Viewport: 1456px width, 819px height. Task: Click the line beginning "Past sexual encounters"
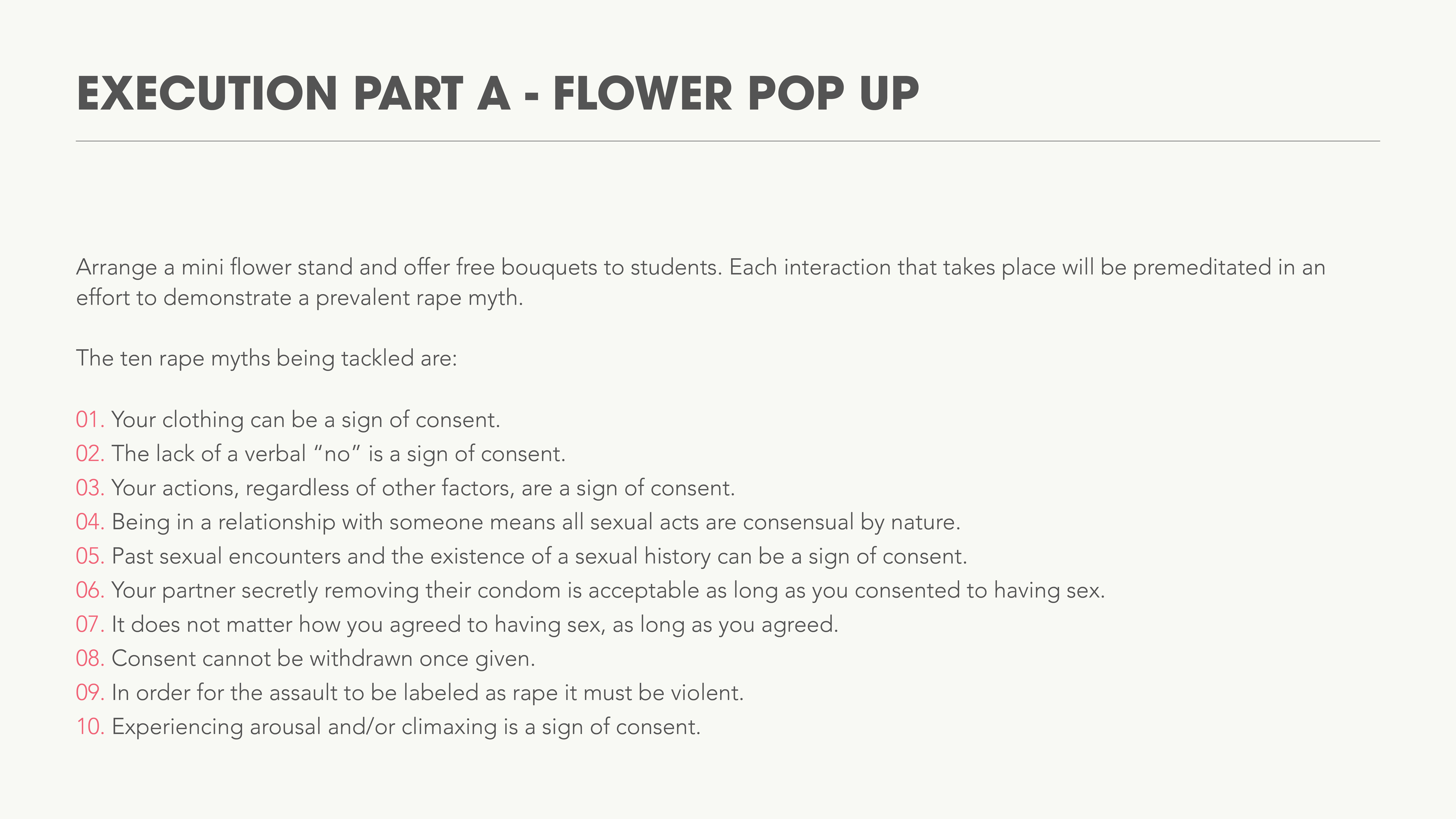coord(539,556)
